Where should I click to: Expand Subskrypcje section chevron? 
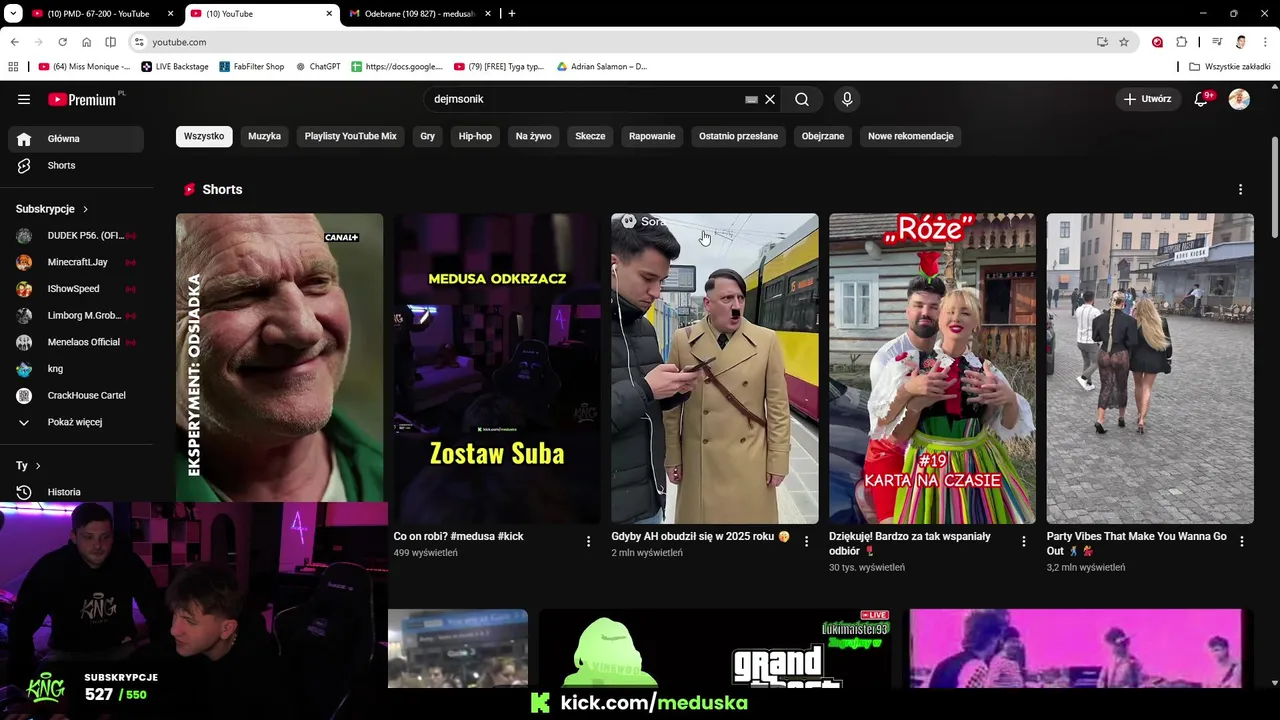point(85,209)
